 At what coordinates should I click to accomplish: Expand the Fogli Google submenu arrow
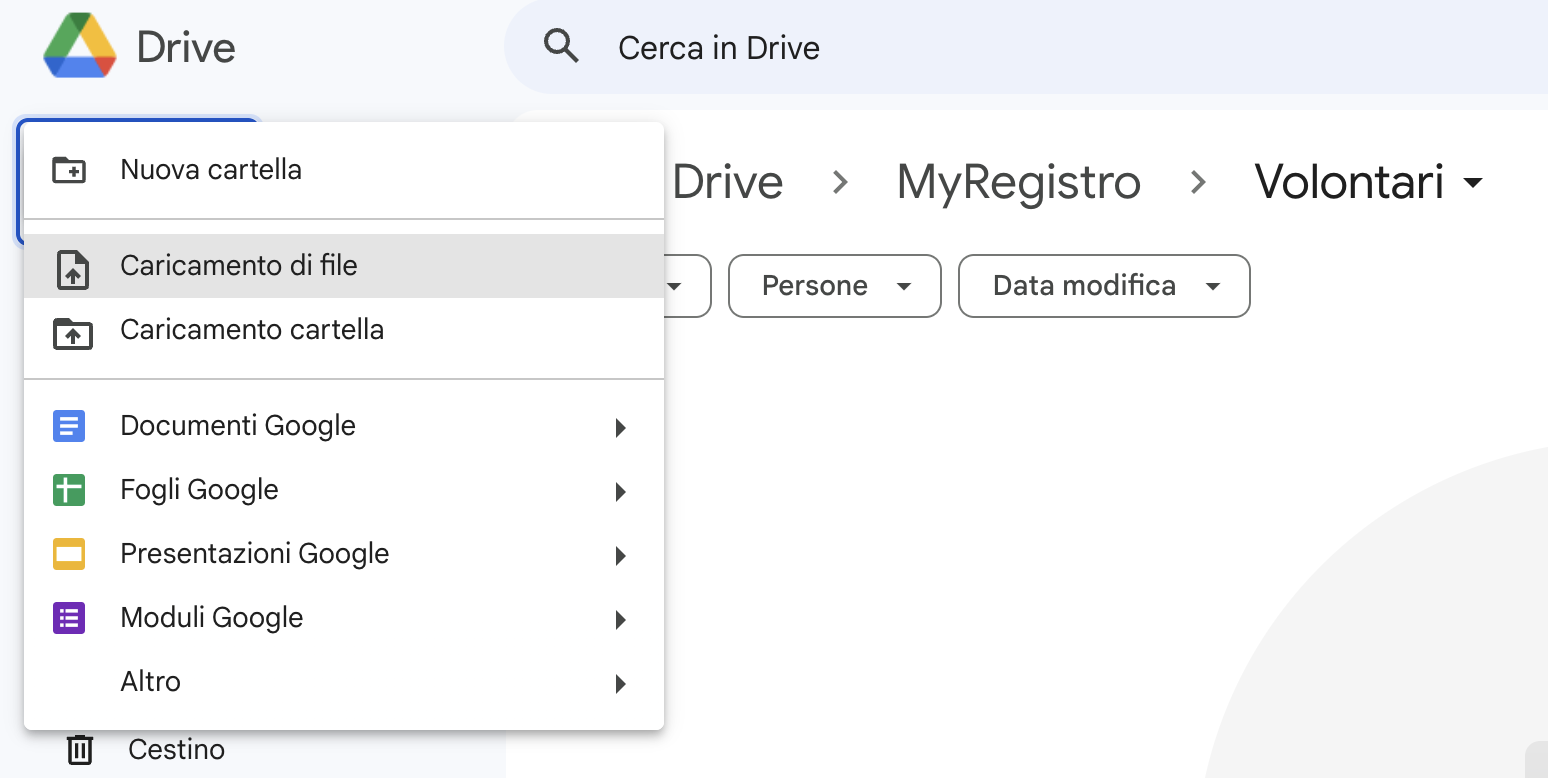(x=621, y=492)
